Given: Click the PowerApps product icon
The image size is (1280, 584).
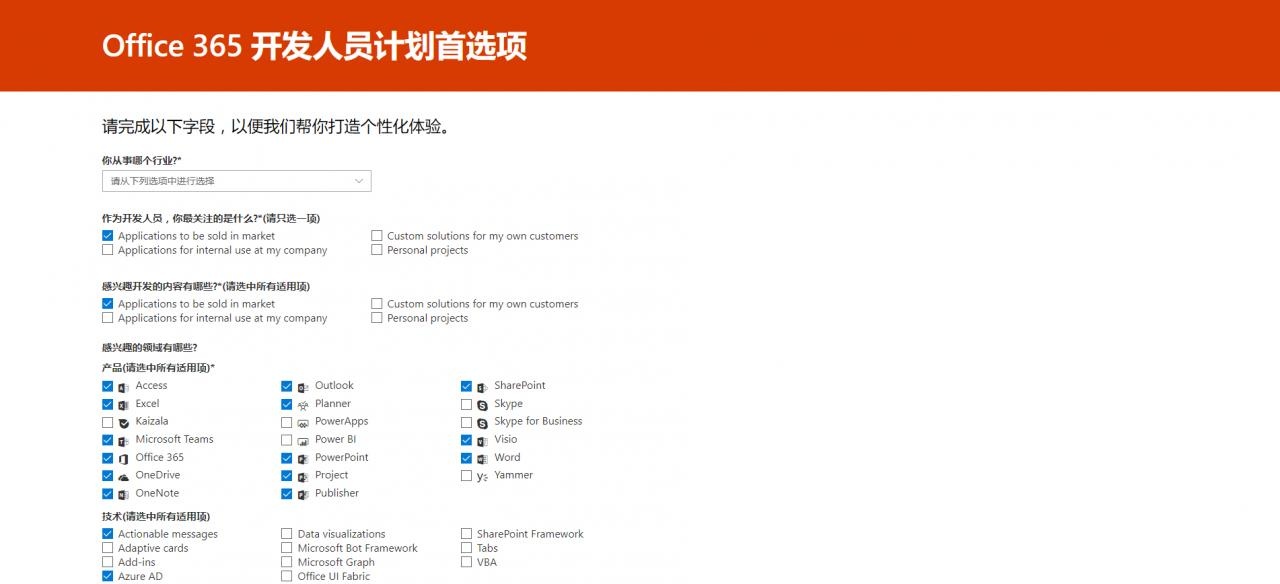Looking at the screenshot, I should [x=302, y=423].
